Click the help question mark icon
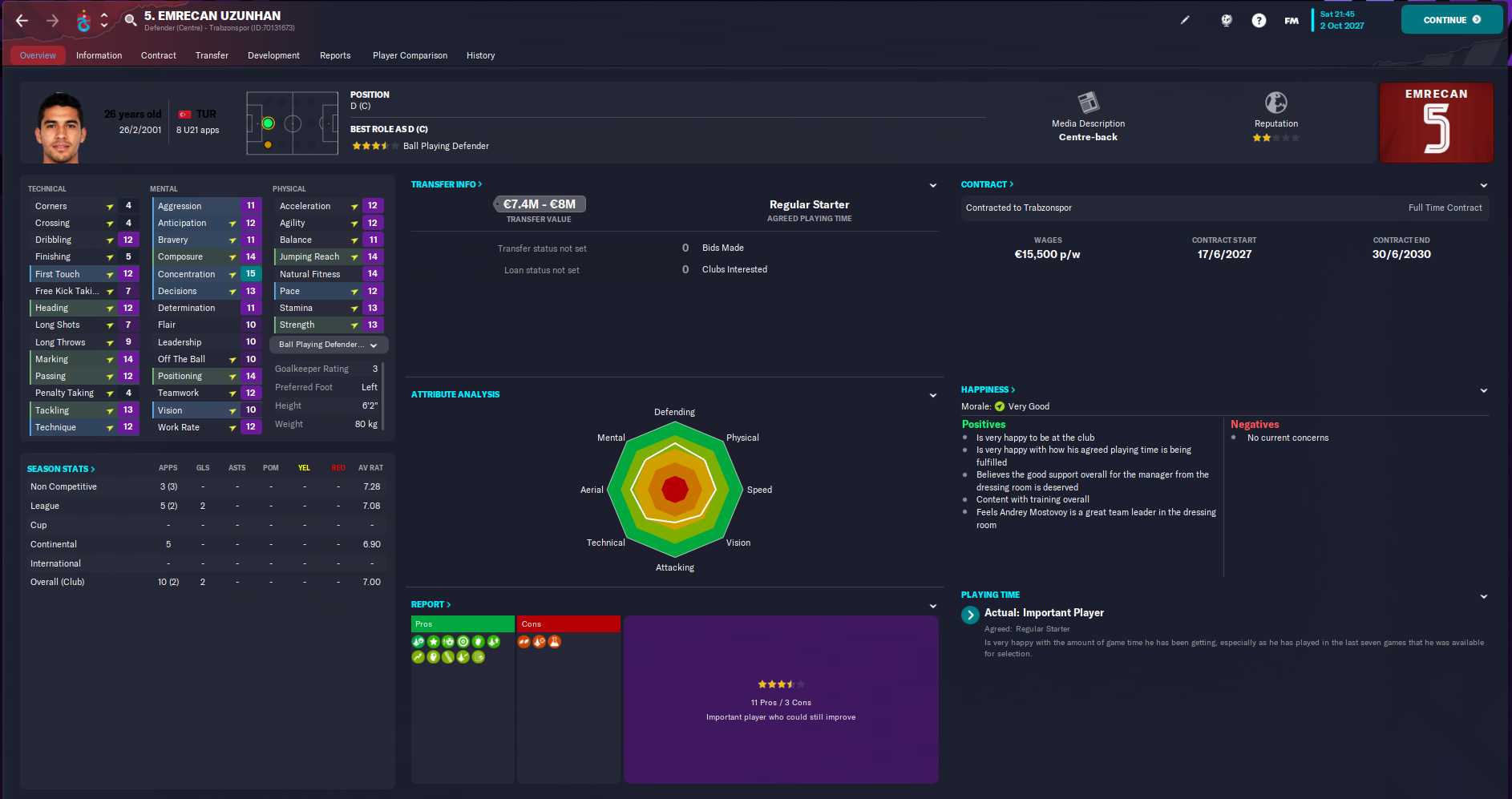This screenshot has width=1512, height=799. (x=1258, y=20)
